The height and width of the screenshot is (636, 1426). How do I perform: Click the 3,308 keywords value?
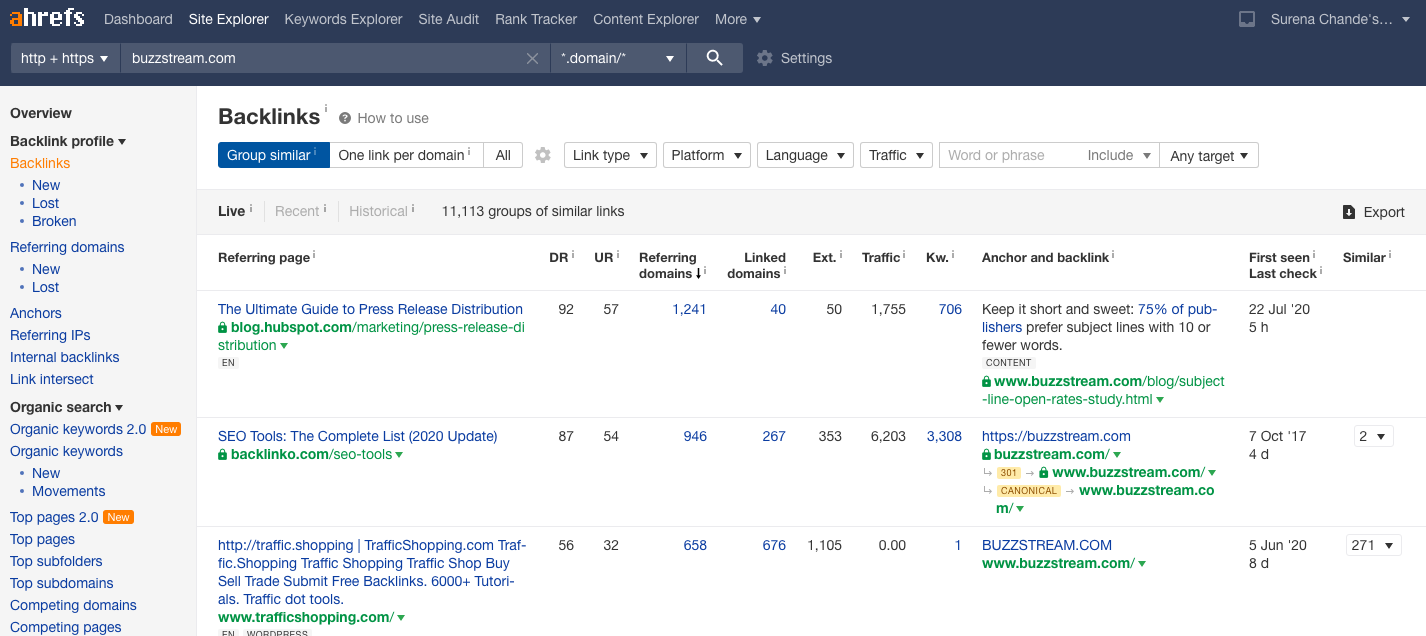(x=944, y=436)
